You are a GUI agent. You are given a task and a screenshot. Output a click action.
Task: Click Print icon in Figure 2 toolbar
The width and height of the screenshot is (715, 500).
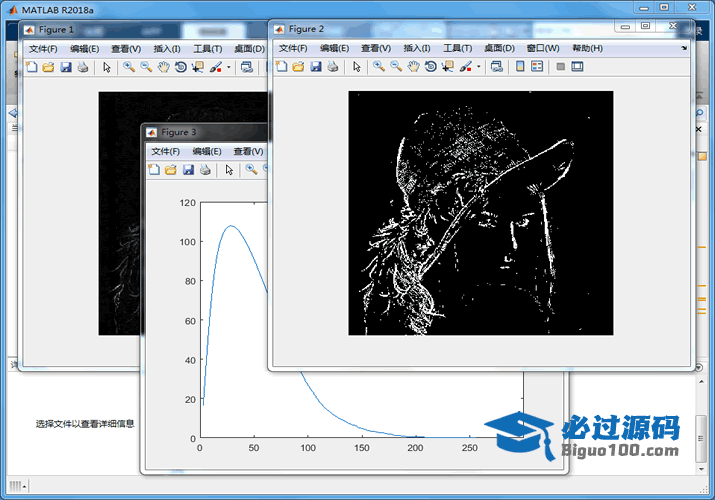333,67
